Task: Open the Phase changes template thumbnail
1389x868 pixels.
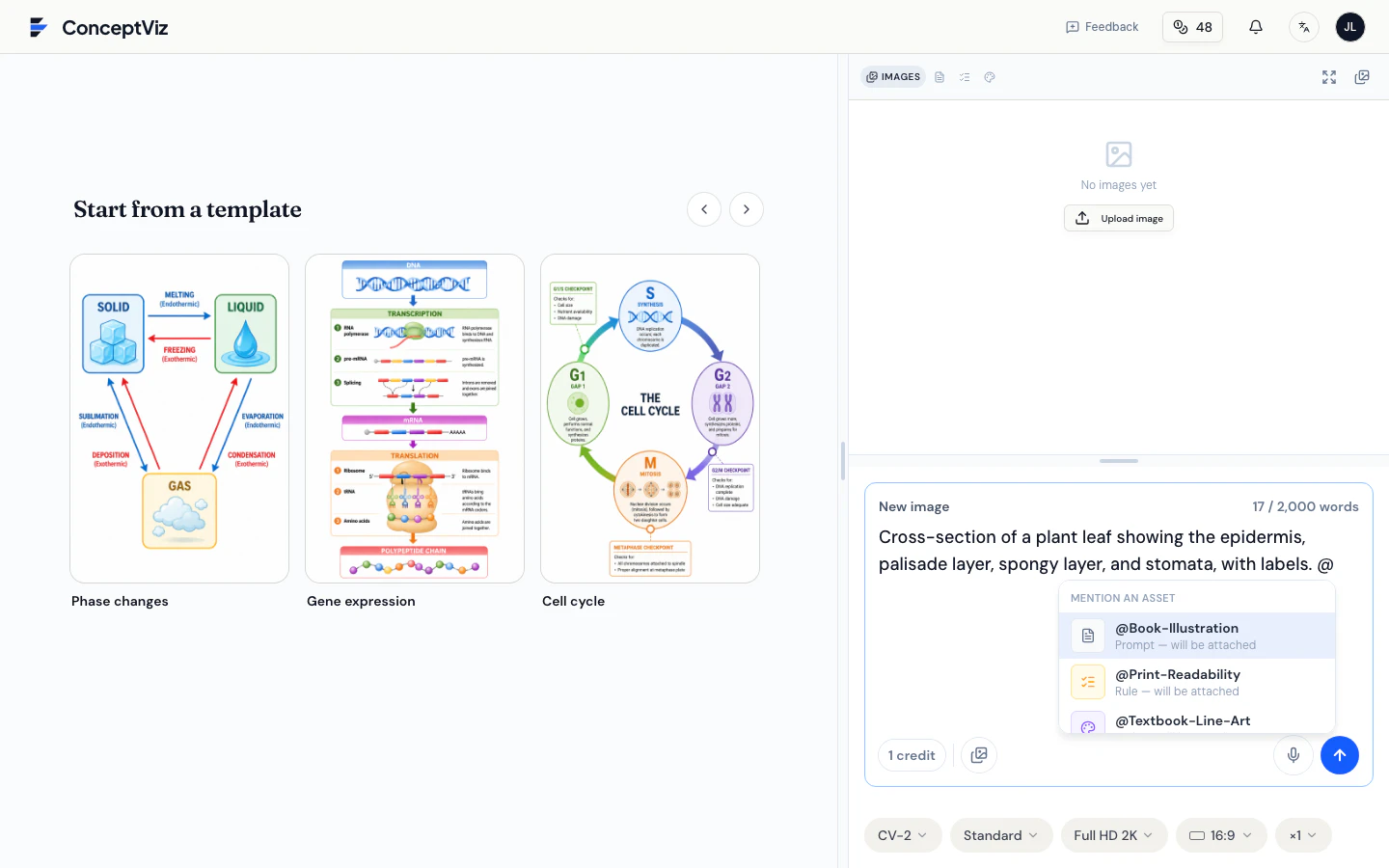Action: pos(179,419)
